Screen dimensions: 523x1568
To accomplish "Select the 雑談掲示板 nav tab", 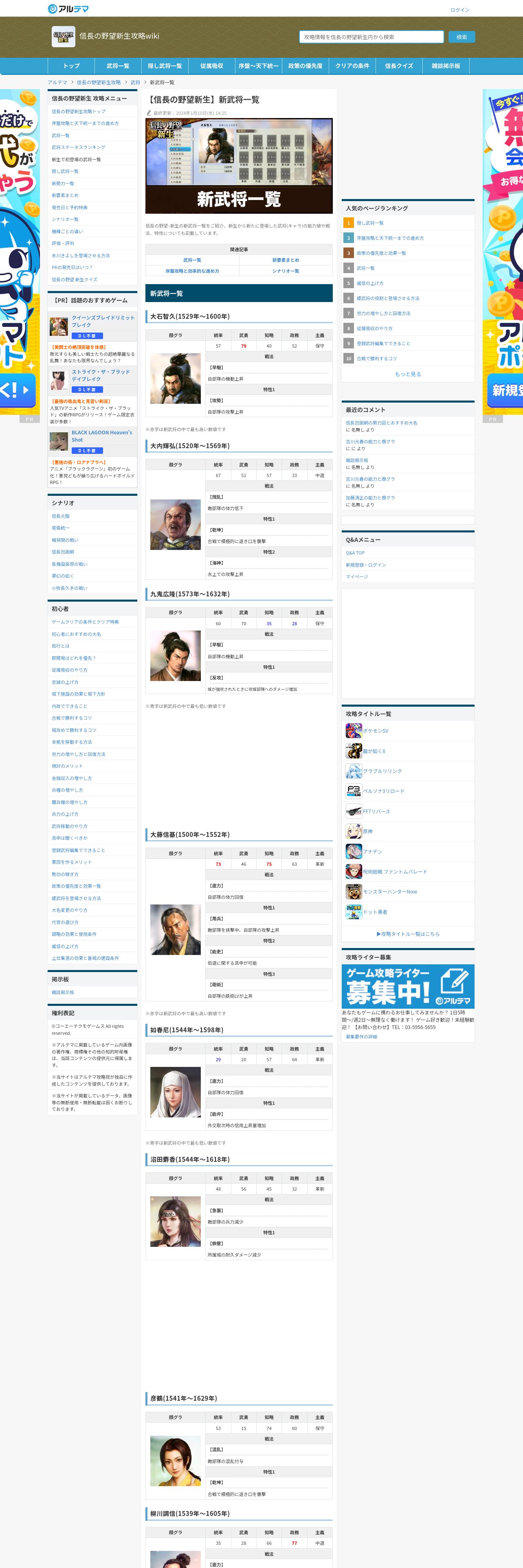I will point(446,66).
